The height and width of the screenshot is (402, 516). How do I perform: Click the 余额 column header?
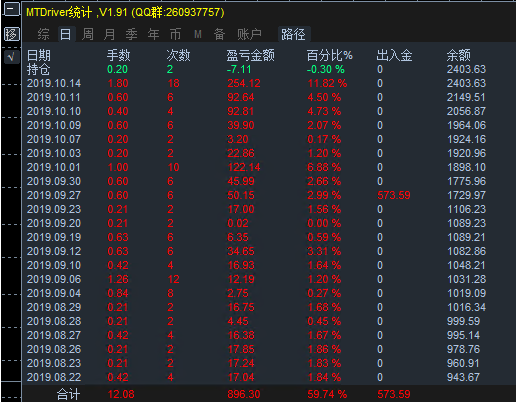coord(458,55)
